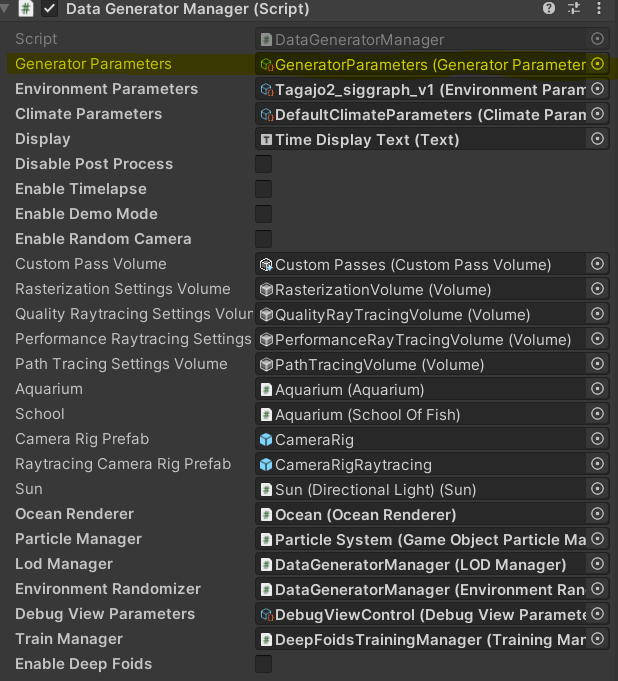
Task: Open object picker for Raytracing Camera Rig Prefab
Action: 598,464
